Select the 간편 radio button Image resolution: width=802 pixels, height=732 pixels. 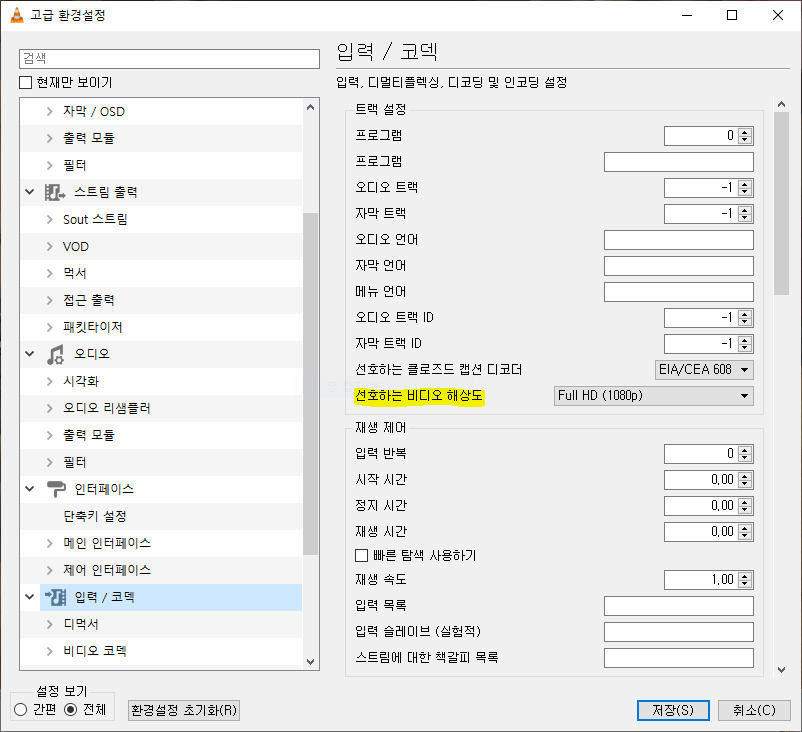19,709
